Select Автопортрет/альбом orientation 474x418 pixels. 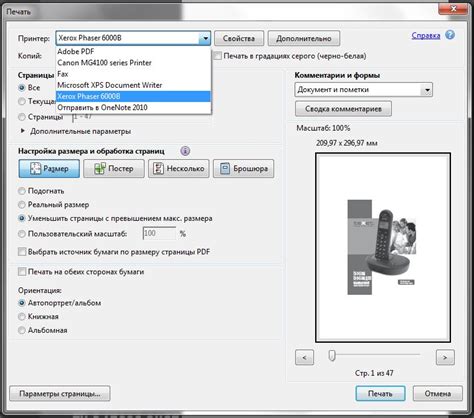(x=22, y=303)
